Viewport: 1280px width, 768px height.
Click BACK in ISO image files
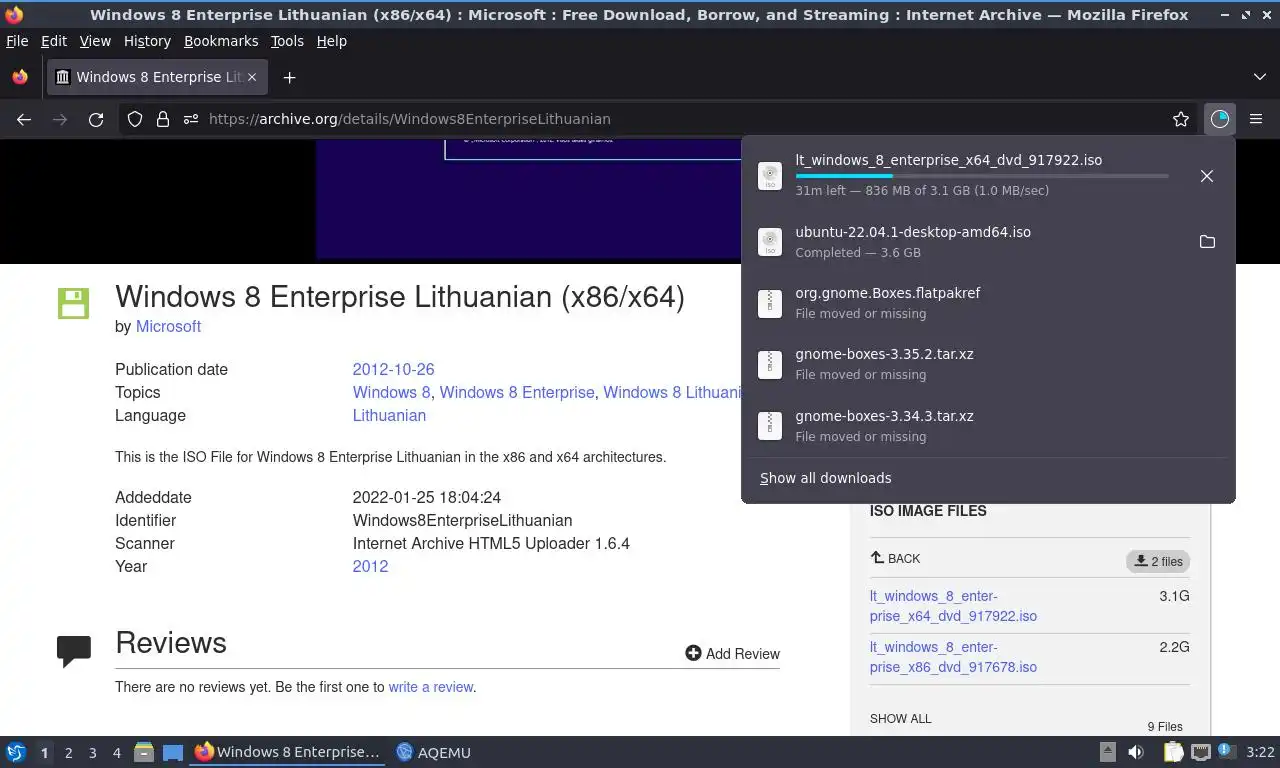[895, 558]
